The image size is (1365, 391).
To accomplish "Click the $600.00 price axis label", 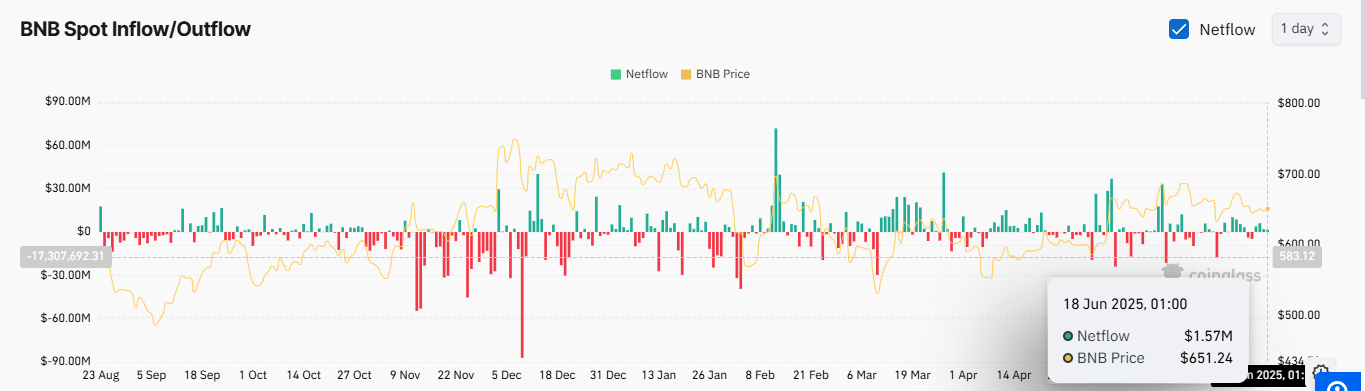I will pos(1300,243).
